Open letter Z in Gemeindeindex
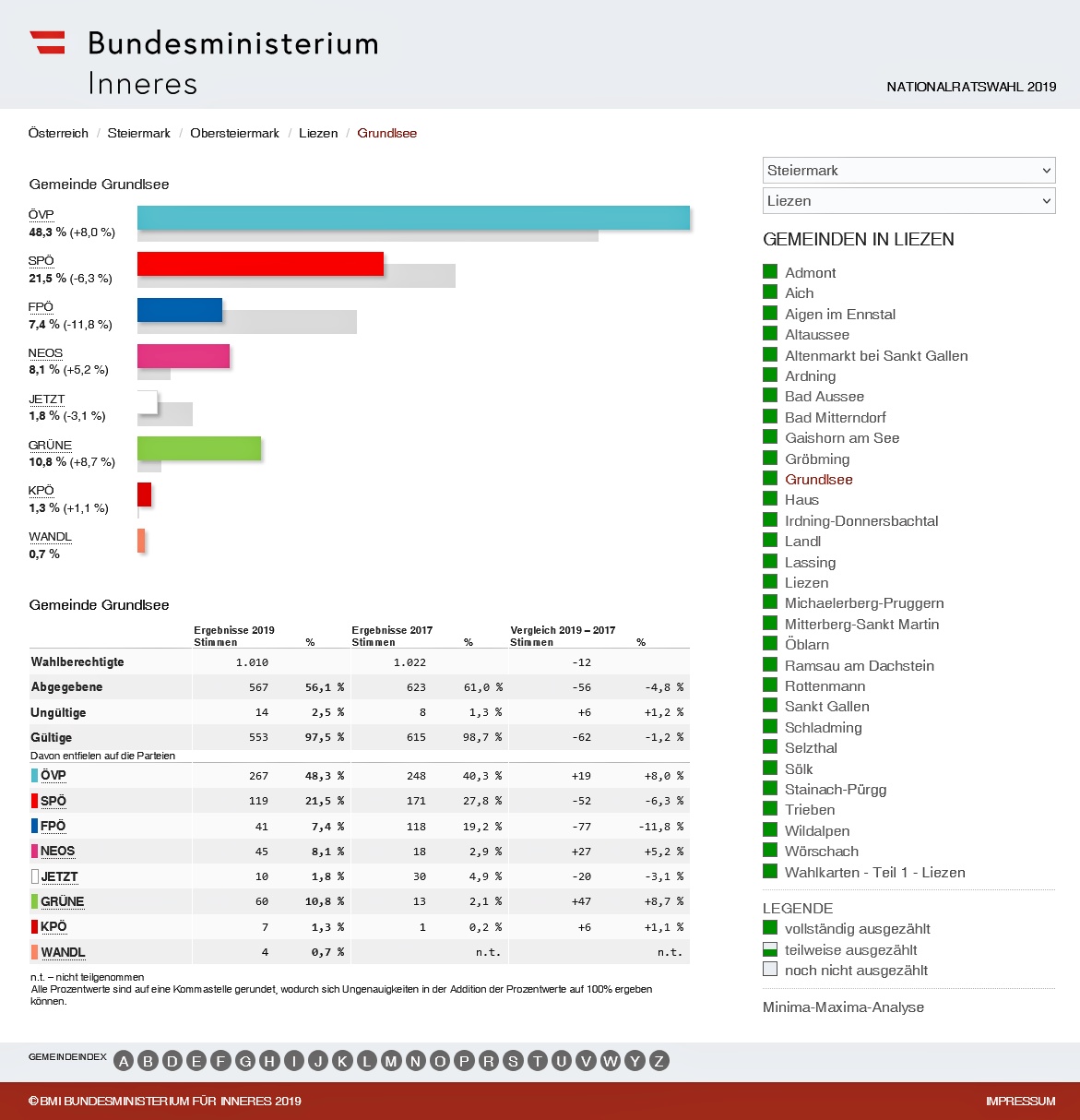 [659, 1061]
